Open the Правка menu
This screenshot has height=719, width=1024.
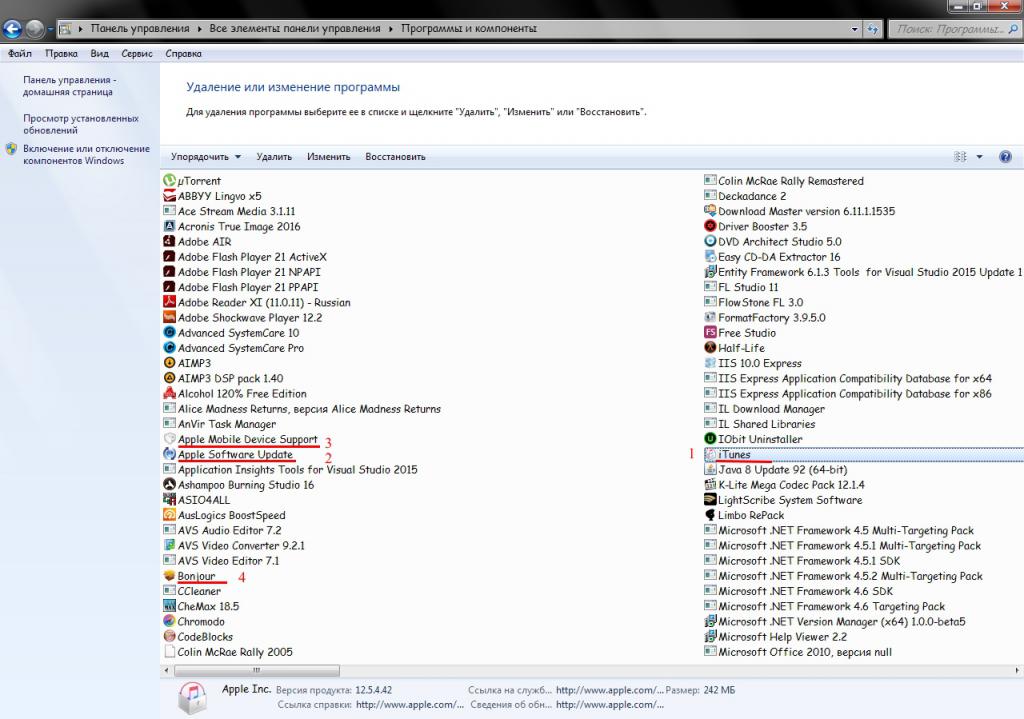pos(61,54)
